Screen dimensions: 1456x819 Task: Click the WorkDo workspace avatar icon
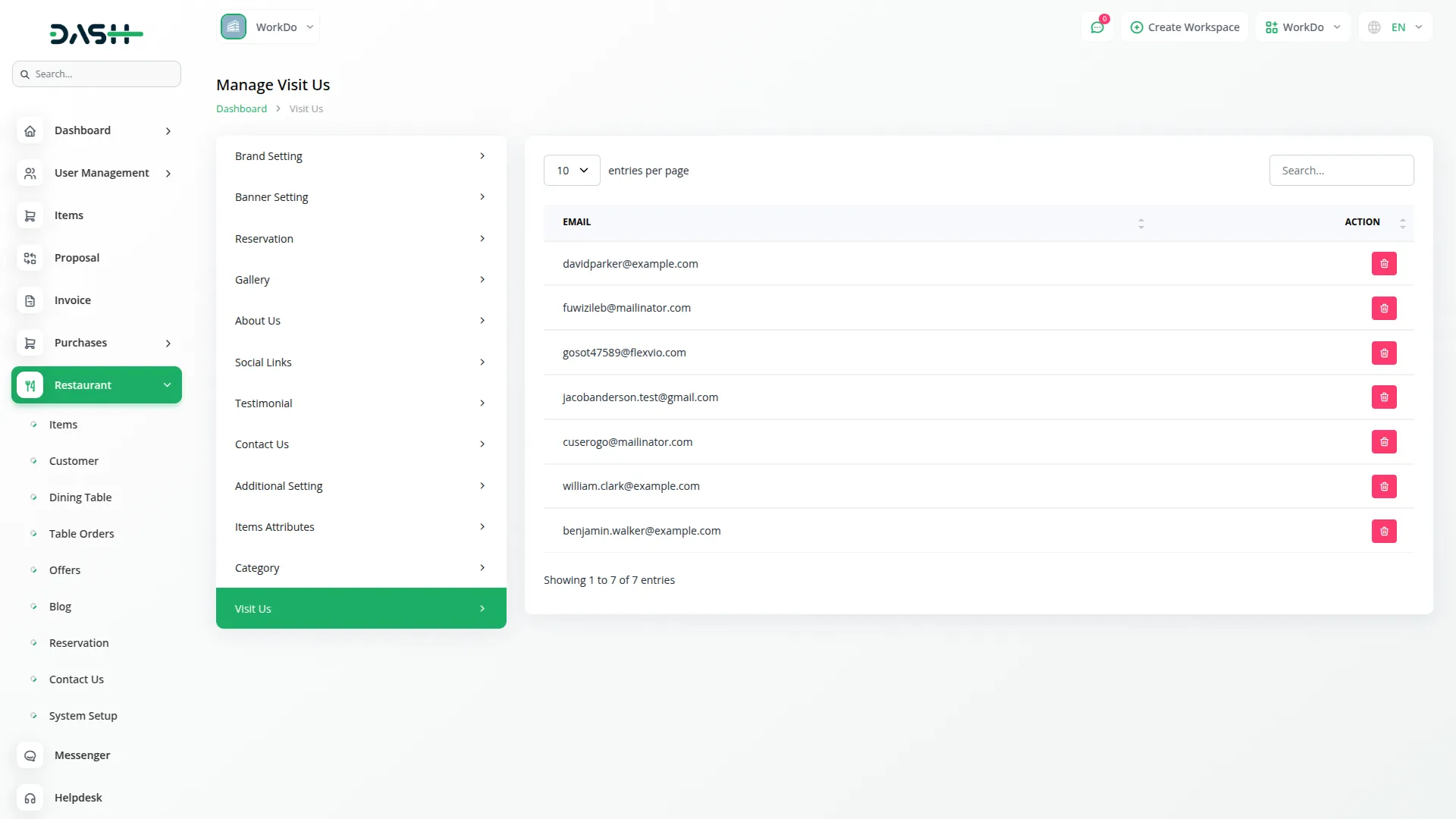[234, 27]
